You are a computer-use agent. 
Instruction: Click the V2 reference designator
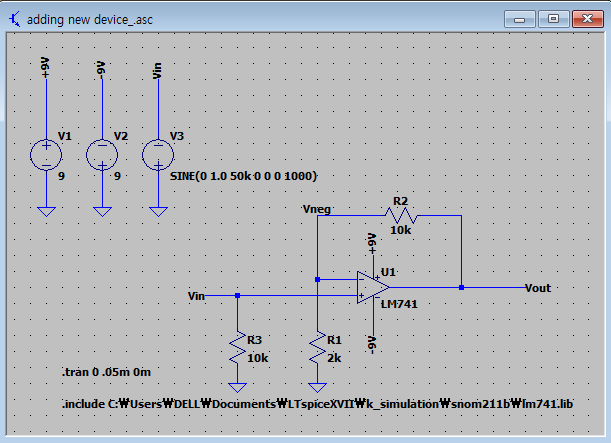point(121,136)
